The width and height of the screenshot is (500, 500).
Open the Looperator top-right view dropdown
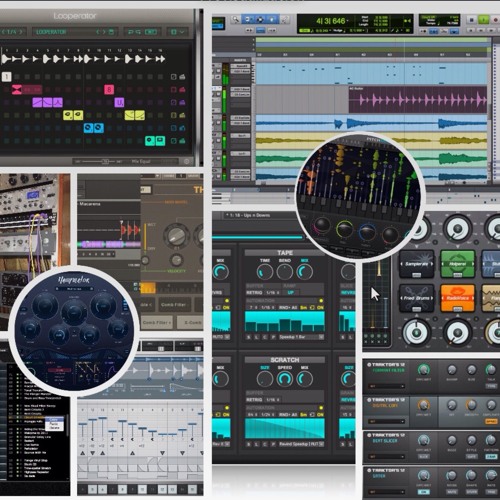[x=177, y=32]
